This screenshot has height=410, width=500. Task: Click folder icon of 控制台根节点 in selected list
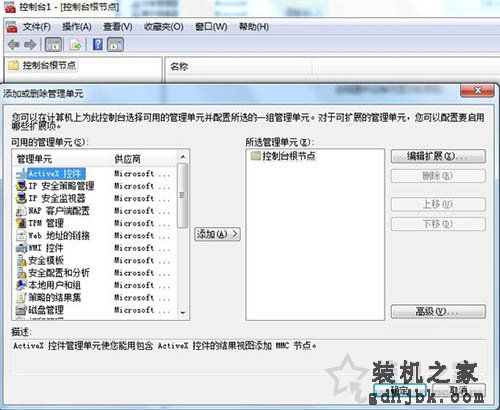pyautogui.click(x=256, y=156)
